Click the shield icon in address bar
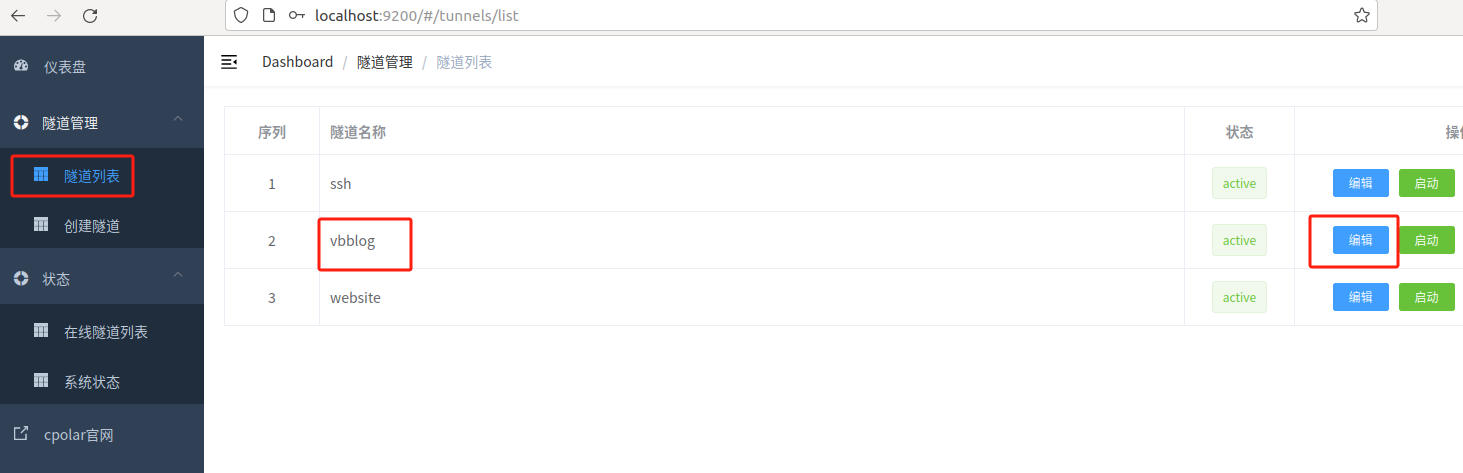Screen dimensions: 1463x473 click(x=240, y=16)
